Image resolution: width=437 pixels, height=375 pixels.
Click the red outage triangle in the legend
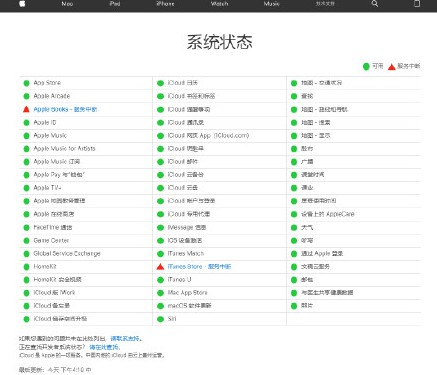pyautogui.click(x=392, y=67)
